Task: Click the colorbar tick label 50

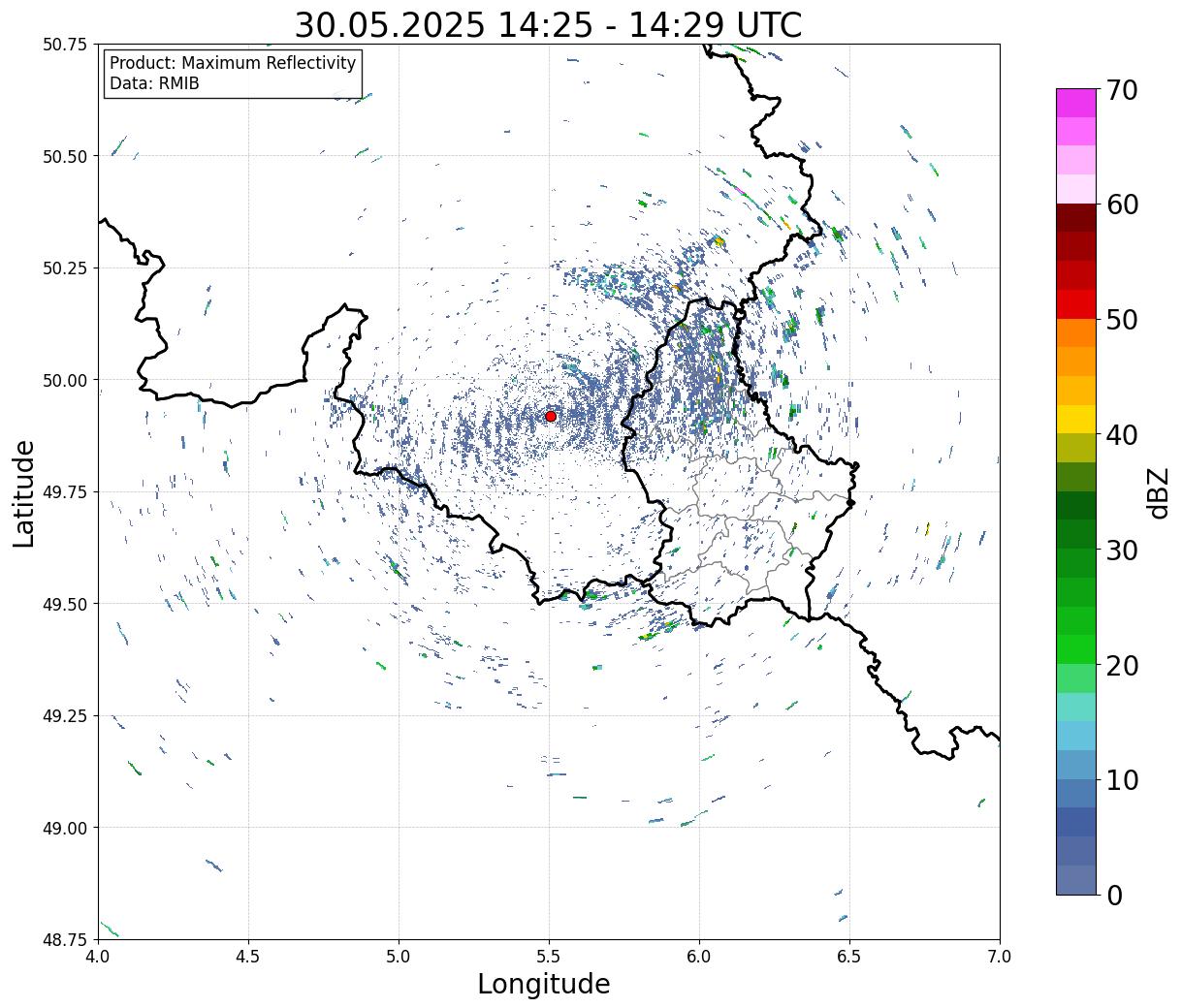Action: pyautogui.click(x=1122, y=320)
